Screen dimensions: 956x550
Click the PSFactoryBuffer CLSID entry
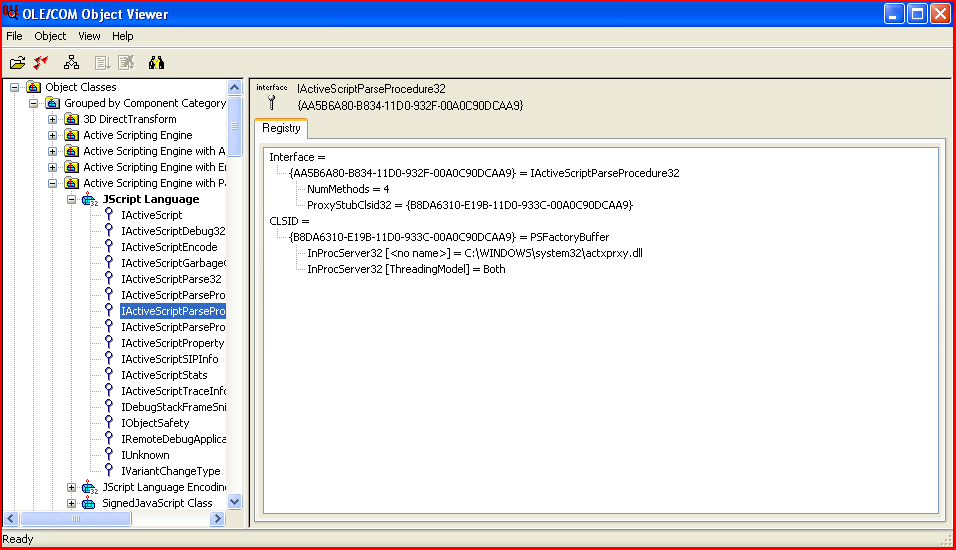pos(449,237)
